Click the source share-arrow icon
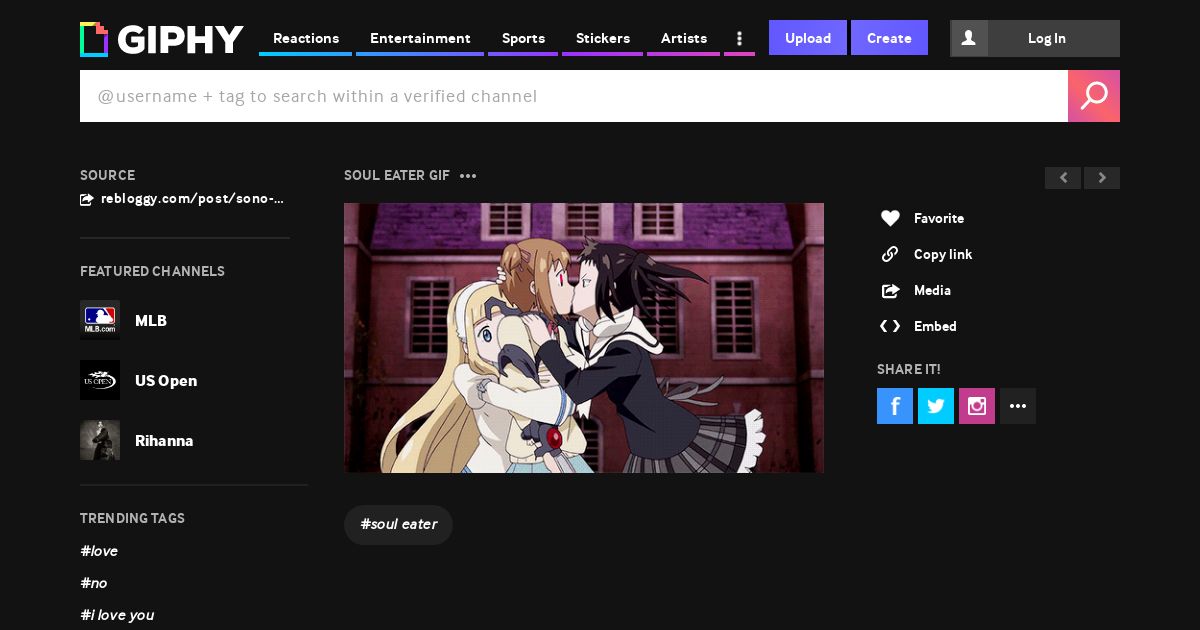Viewport: 1200px width, 630px height. [x=87, y=199]
